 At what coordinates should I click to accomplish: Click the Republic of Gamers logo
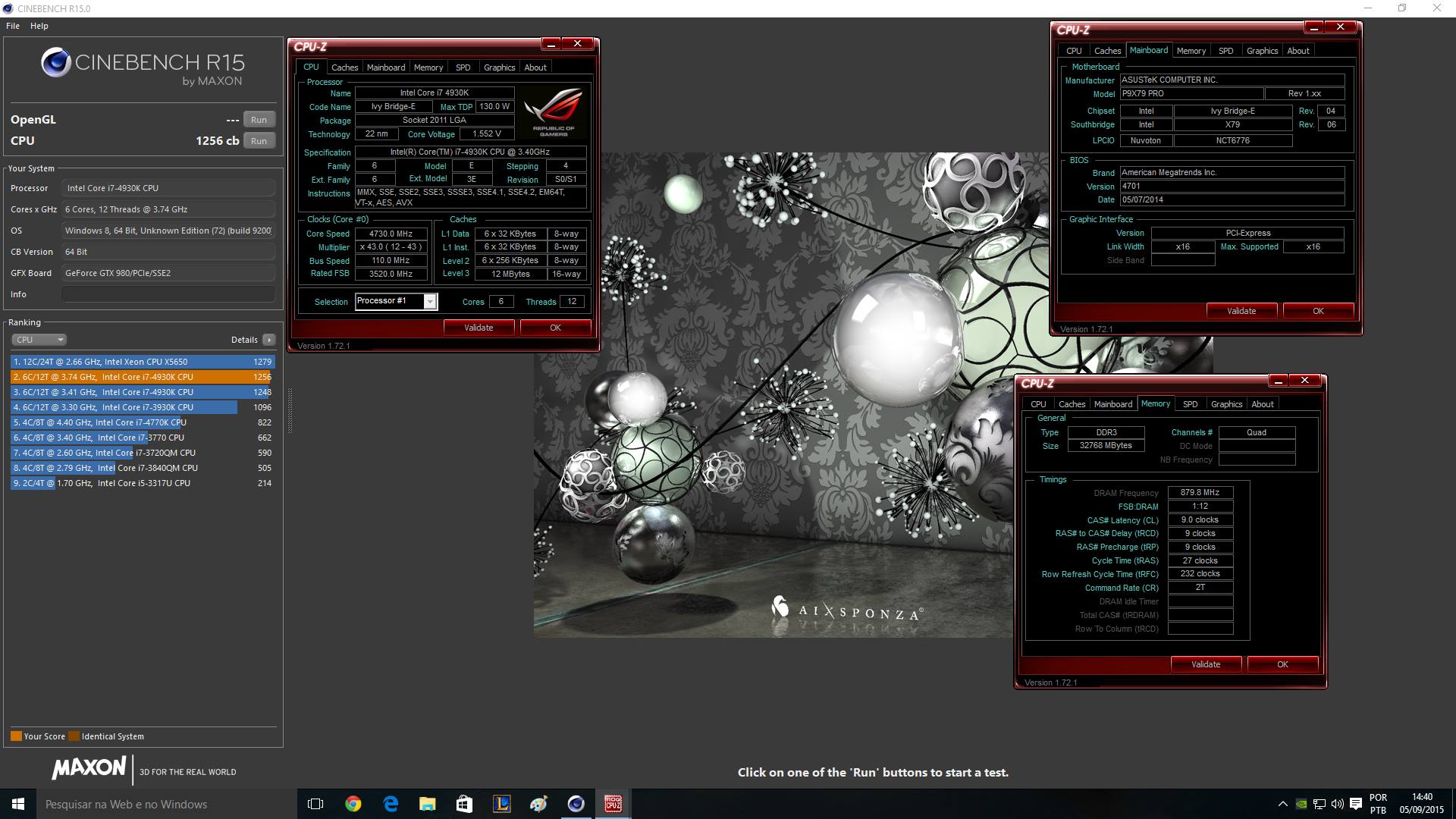[554, 111]
